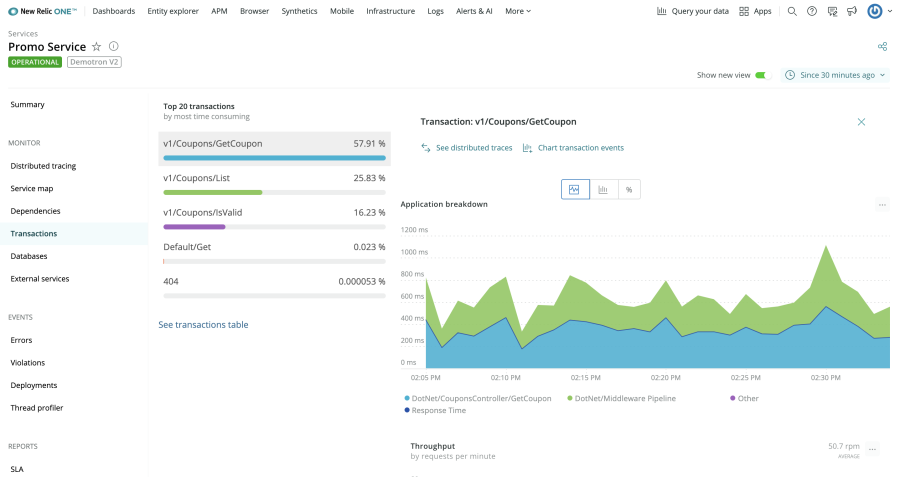Select the percentile view icon
900x477 pixels.
coord(629,189)
